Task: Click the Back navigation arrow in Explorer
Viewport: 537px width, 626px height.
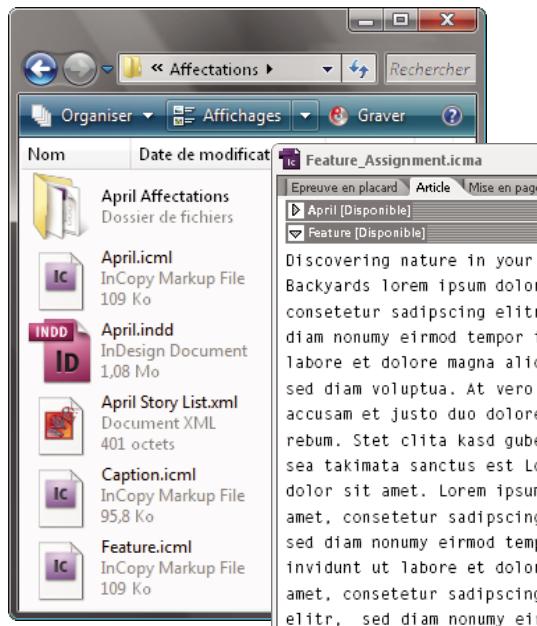Action: [40, 69]
